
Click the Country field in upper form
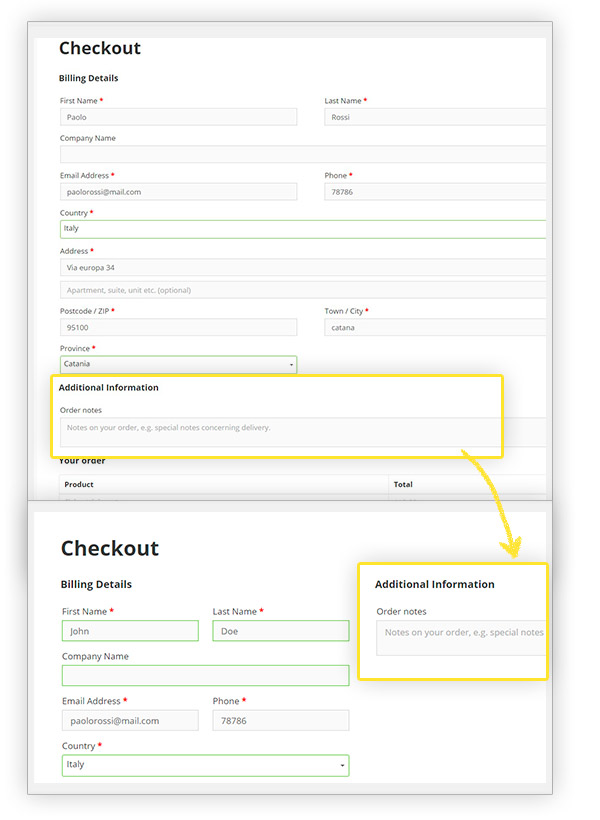point(300,229)
